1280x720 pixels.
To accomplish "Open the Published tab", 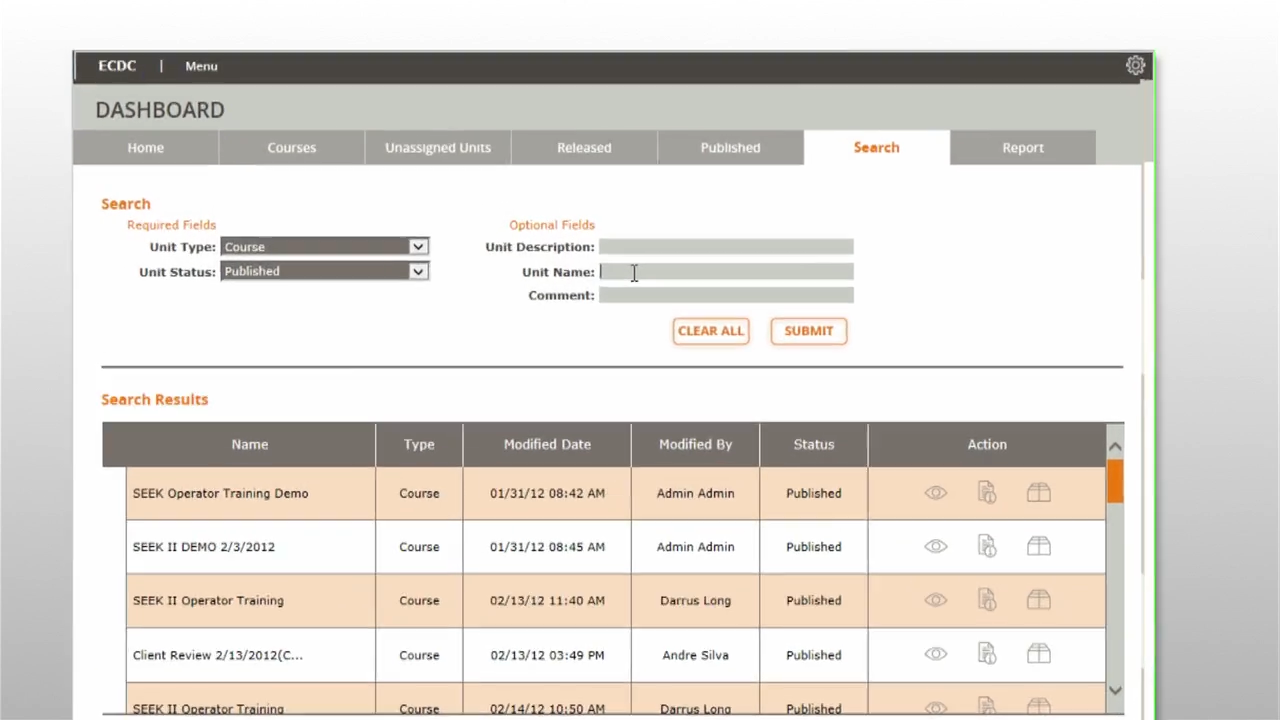I will coord(730,147).
